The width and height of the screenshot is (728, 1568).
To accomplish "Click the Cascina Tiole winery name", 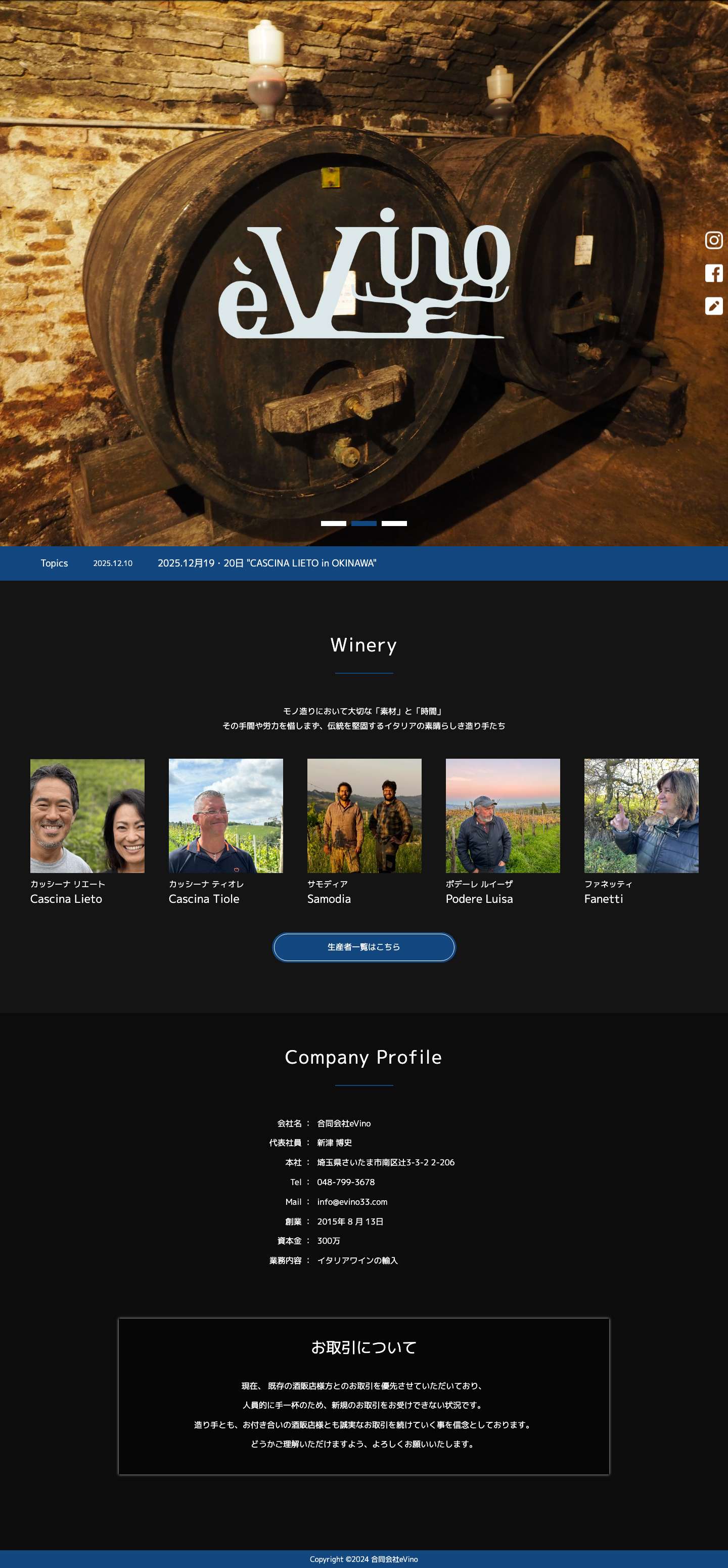I will pos(204,899).
